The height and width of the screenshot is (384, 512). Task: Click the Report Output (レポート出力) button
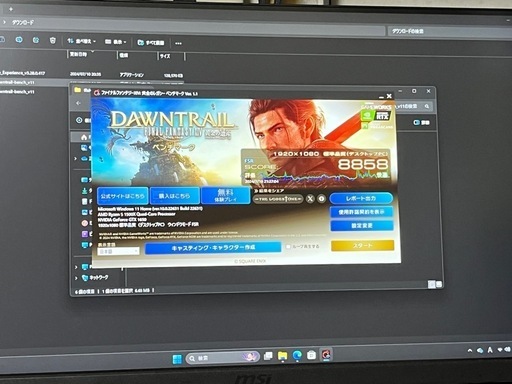(x=361, y=198)
